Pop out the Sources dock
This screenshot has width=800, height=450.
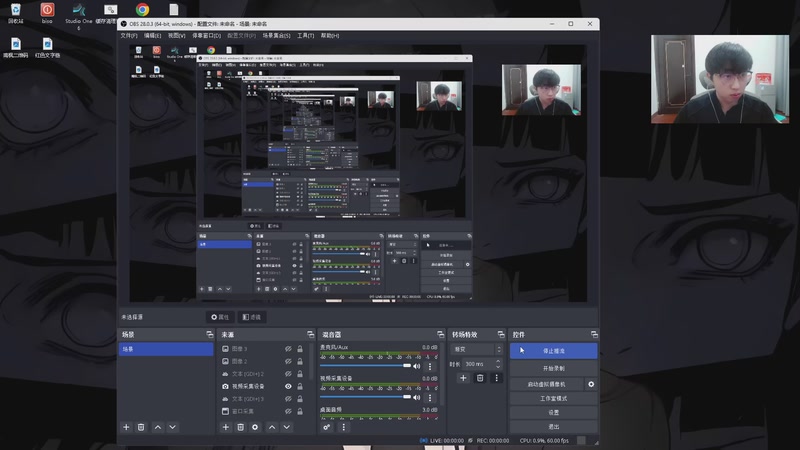(x=311, y=334)
